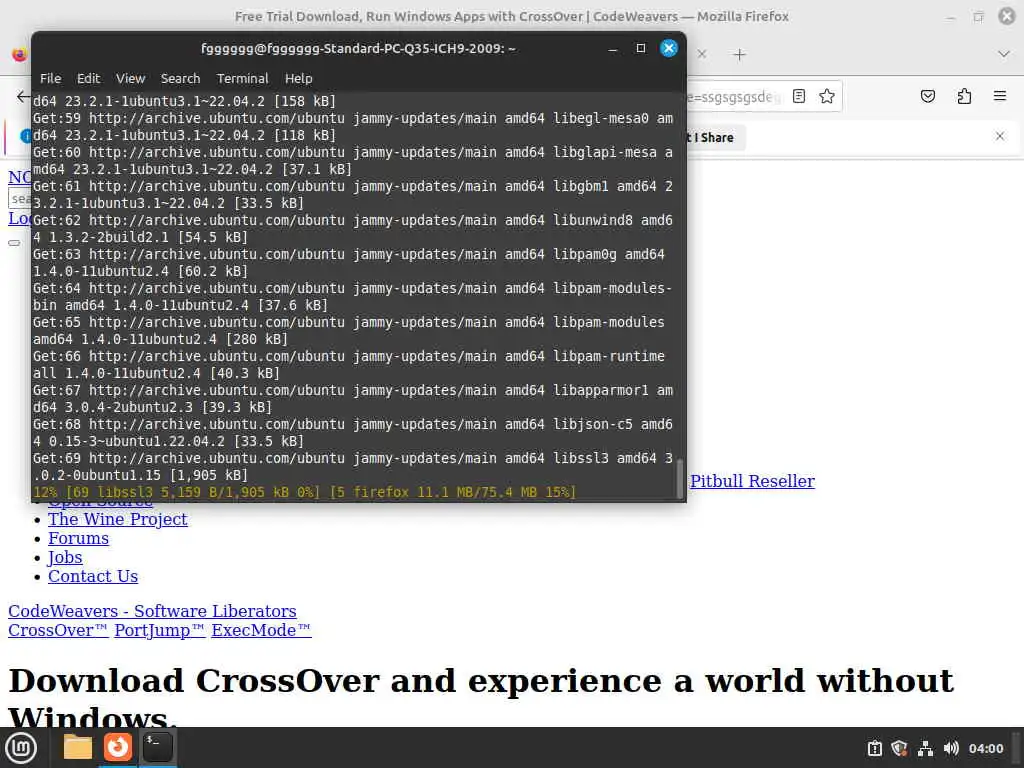
Task: Open the Jobs link
Action: point(65,557)
